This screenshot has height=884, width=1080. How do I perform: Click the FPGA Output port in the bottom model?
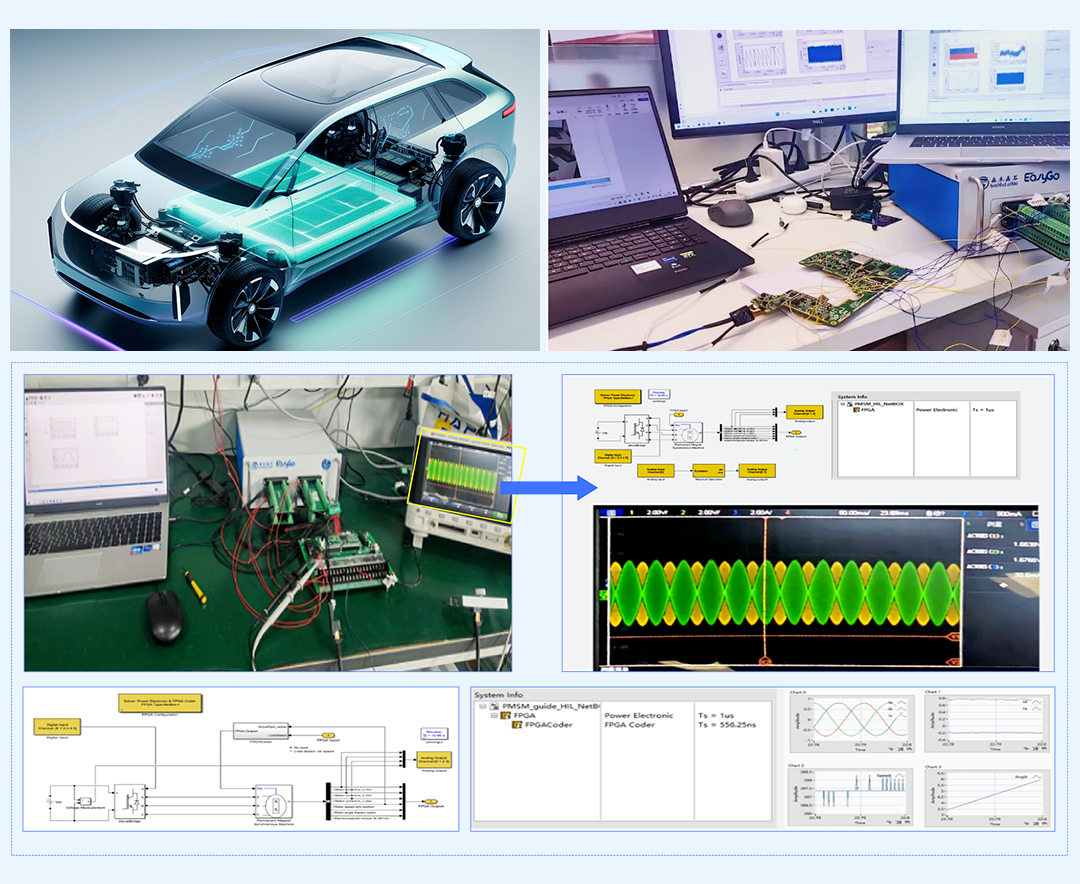430,802
